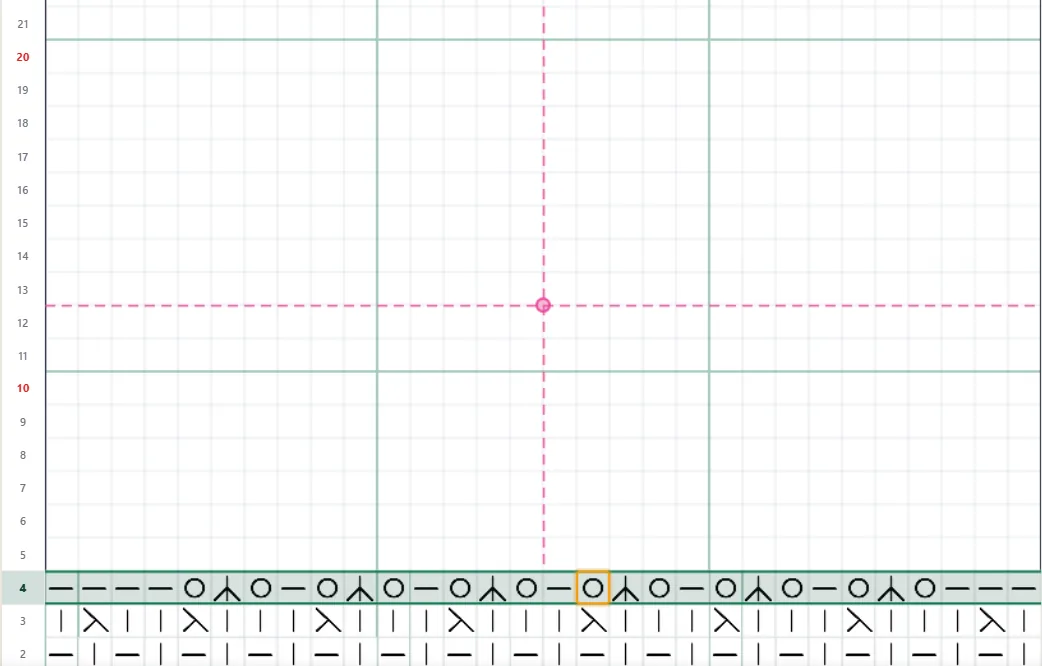This screenshot has height=666, width=1042.
Task: Select the red row number 20
Action: pos(23,57)
